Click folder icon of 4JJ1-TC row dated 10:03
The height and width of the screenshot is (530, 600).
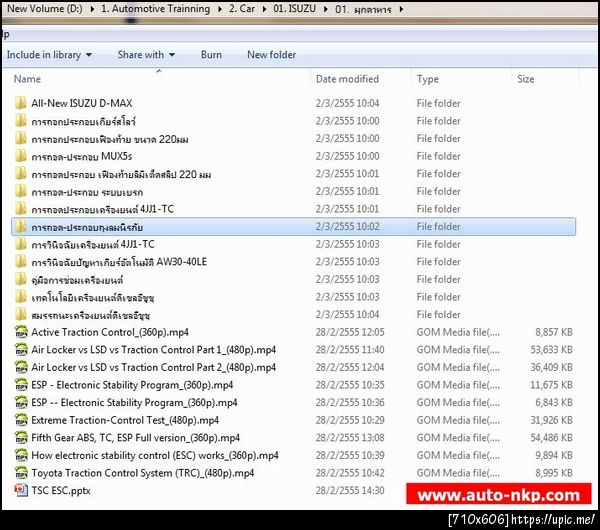click(21, 244)
